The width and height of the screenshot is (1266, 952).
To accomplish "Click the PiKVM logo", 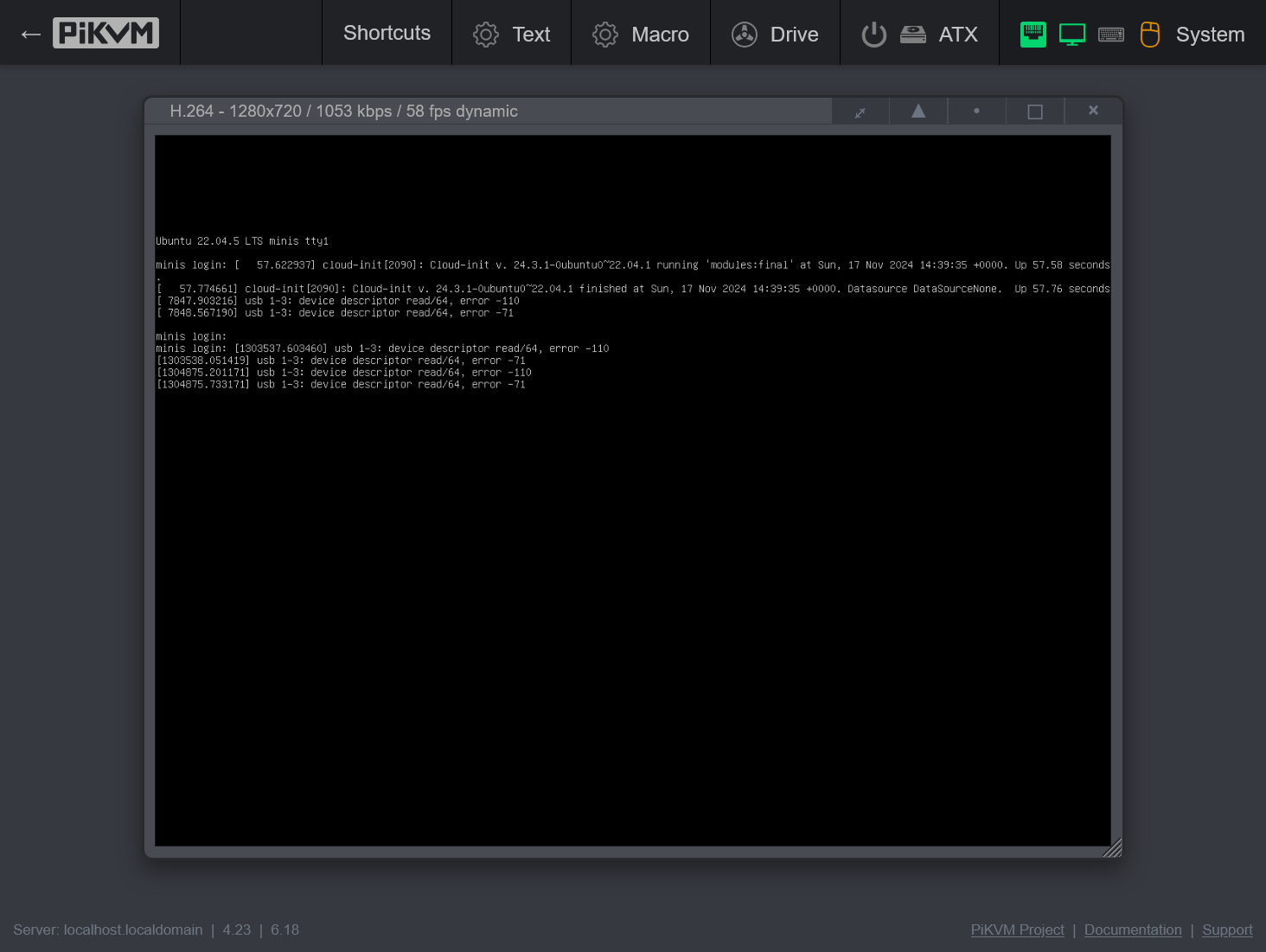I will [105, 33].
